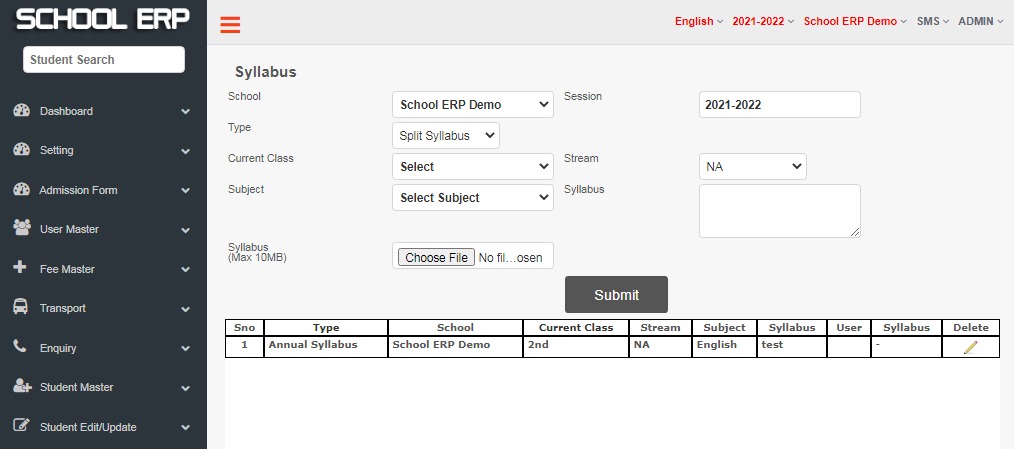Click the Admission Form sidebar icon
The image size is (1014, 449).
[21, 190]
